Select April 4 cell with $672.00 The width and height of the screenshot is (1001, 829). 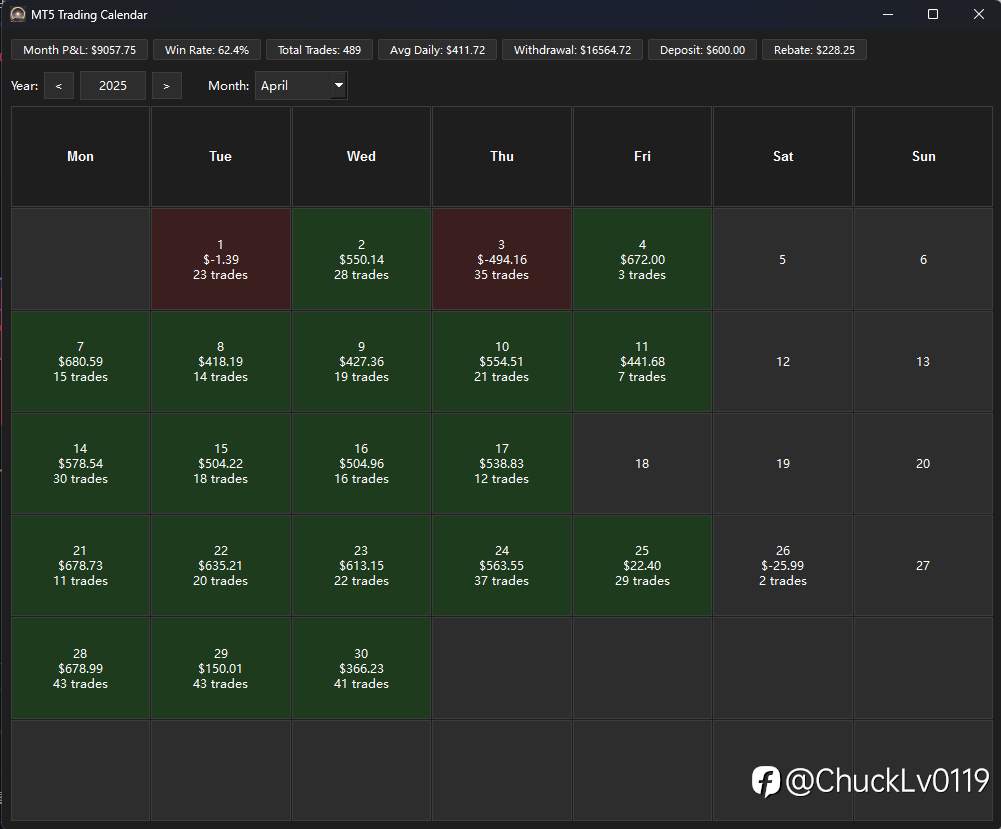pyautogui.click(x=642, y=259)
